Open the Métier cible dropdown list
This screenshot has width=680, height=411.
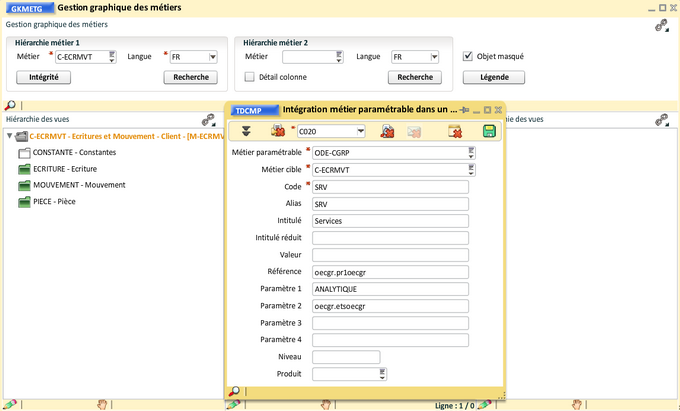[470, 170]
